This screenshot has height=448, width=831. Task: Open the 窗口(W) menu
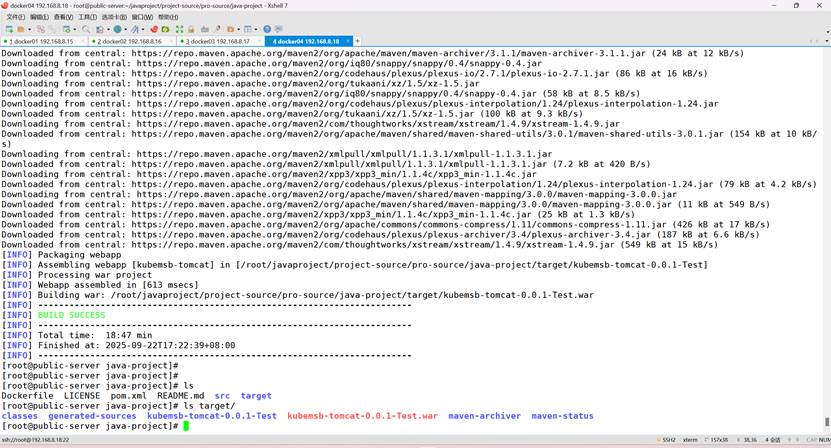[x=142, y=17]
